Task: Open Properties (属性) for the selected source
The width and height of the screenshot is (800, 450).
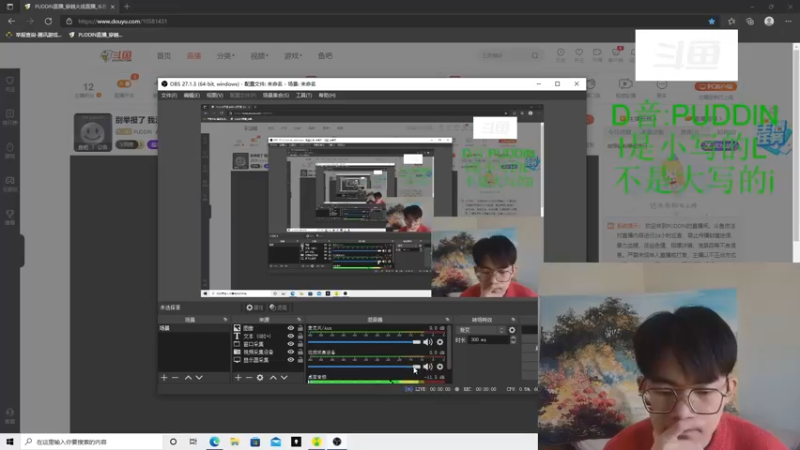Action: [x=254, y=307]
